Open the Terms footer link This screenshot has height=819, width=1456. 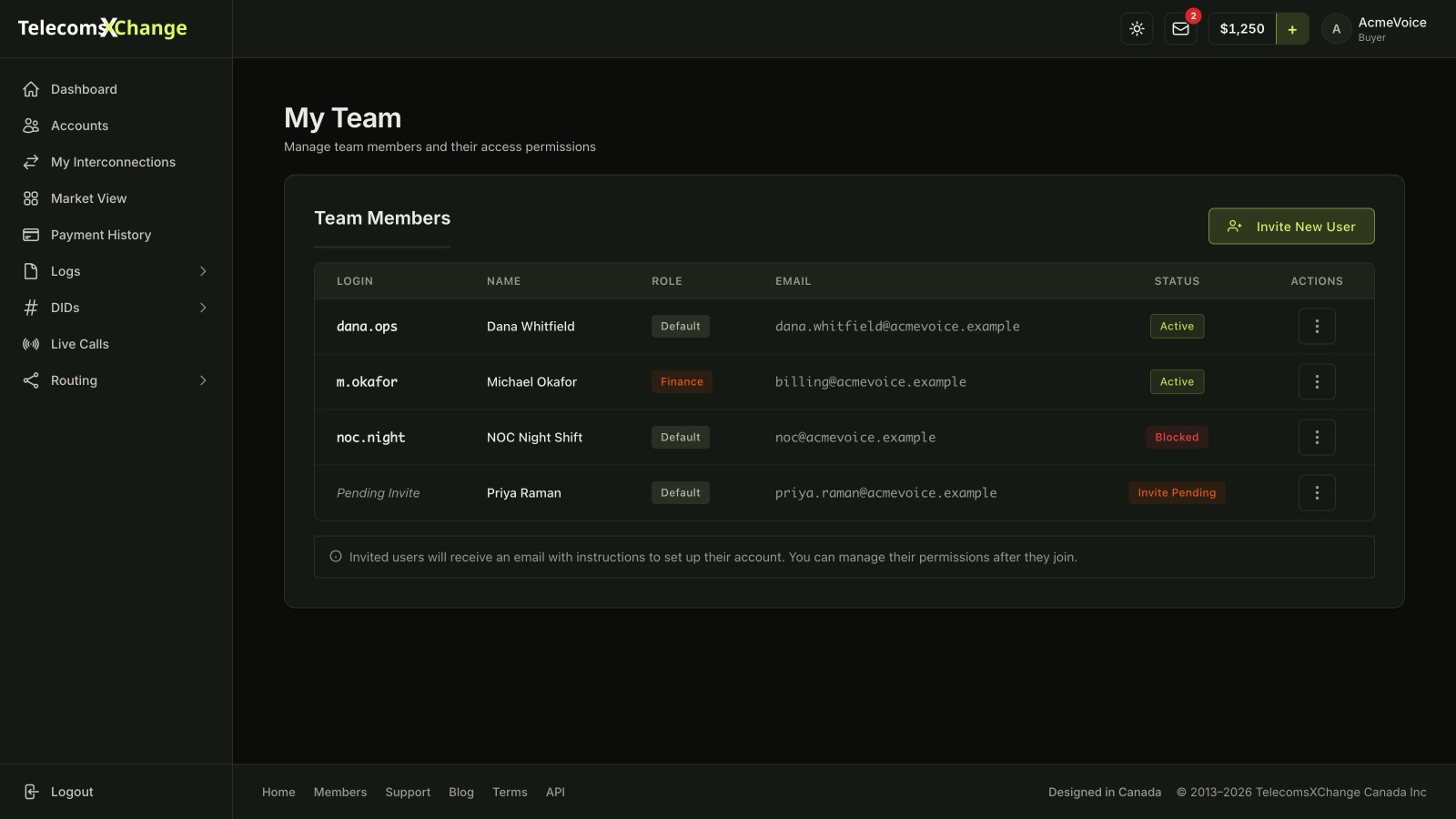[510, 793]
